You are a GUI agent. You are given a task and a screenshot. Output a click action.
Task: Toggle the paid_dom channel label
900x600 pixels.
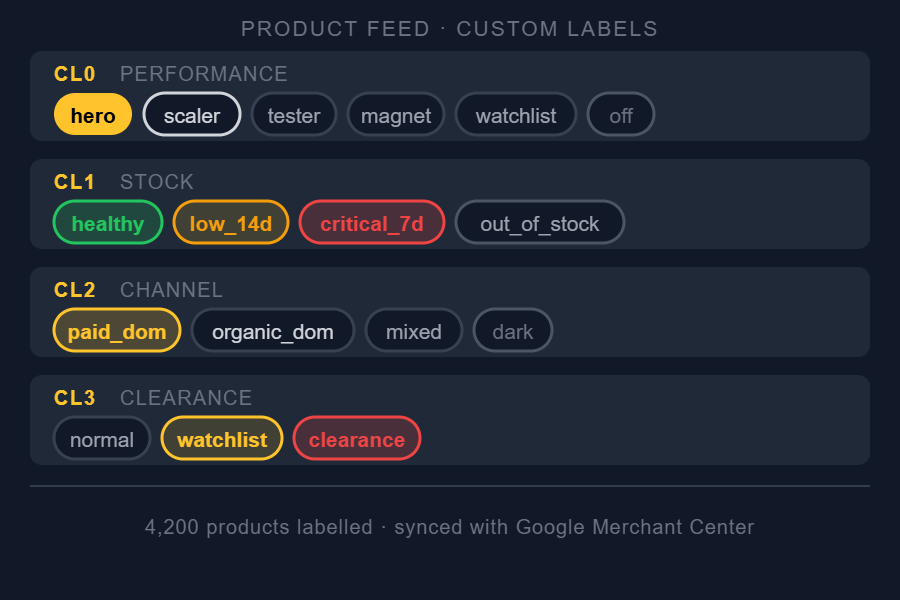[117, 331]
